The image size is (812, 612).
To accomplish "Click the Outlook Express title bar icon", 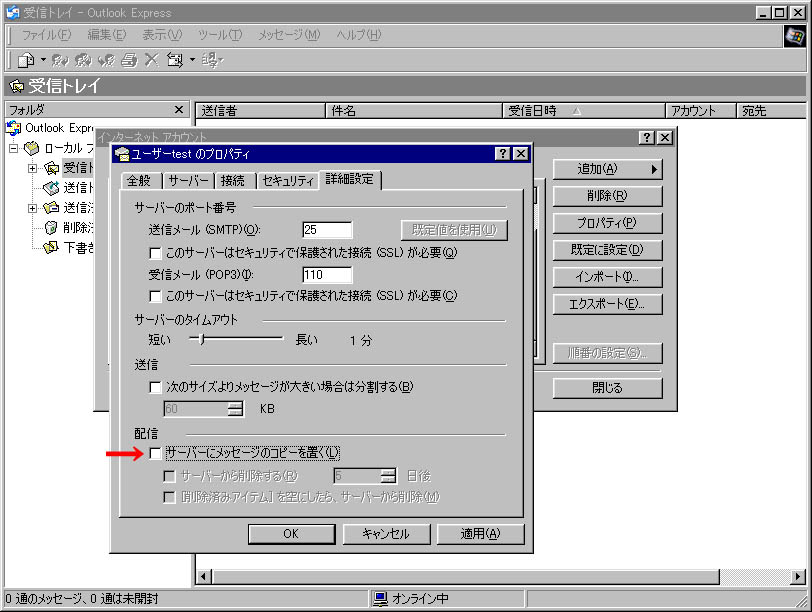I will point(12,12).
